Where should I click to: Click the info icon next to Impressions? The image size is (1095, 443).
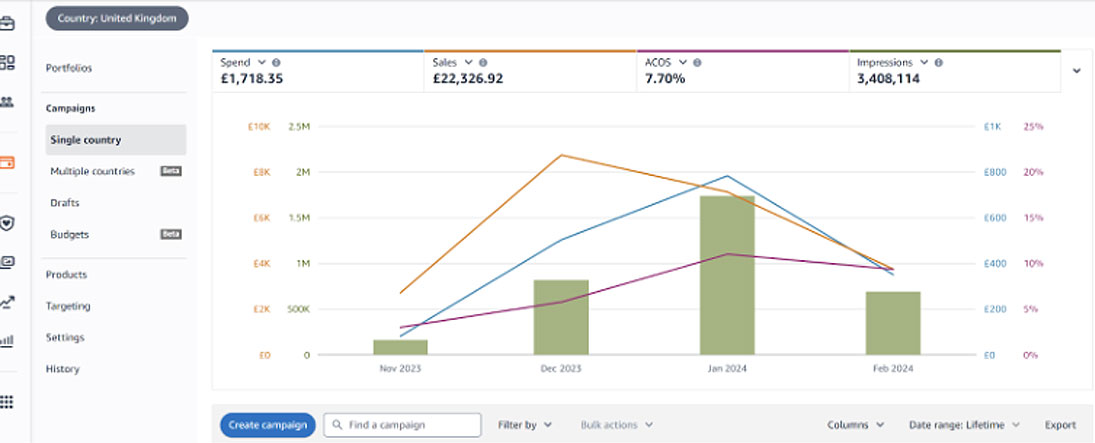(x=939, y=62)
